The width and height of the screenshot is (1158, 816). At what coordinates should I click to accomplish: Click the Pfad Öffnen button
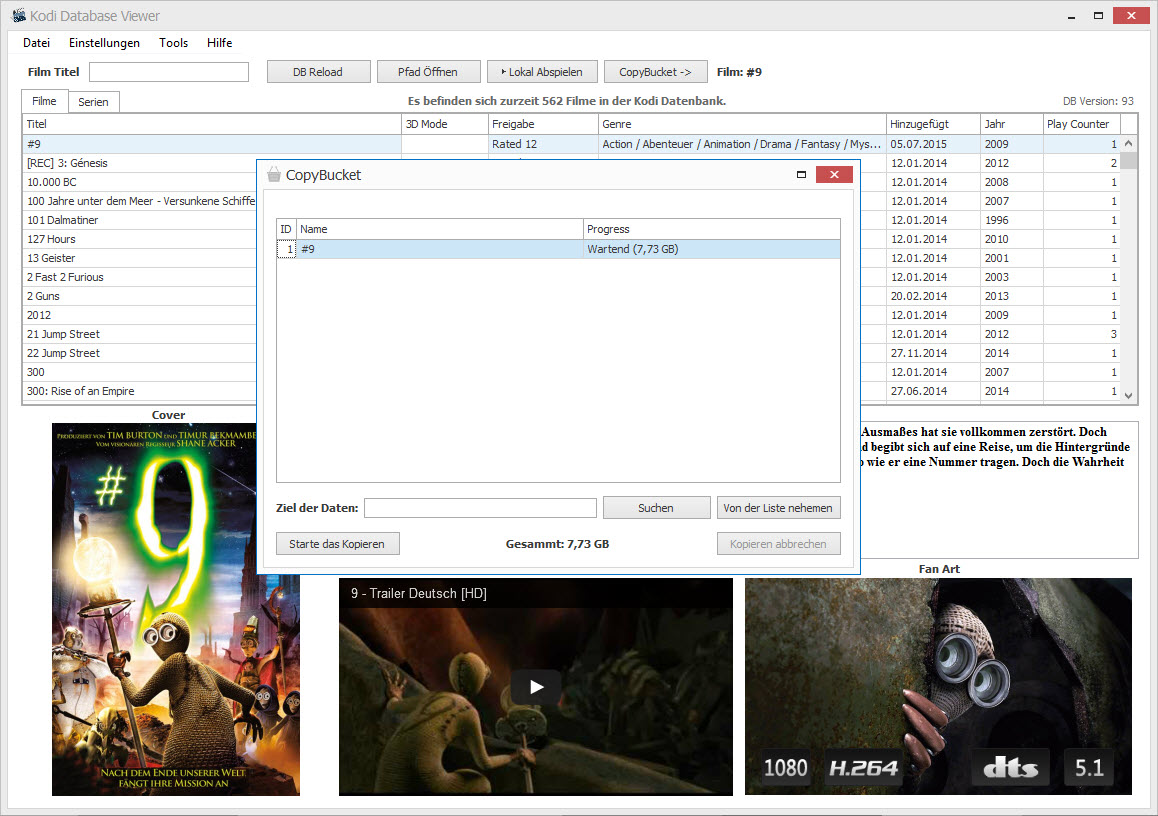(x=428, y=72)
